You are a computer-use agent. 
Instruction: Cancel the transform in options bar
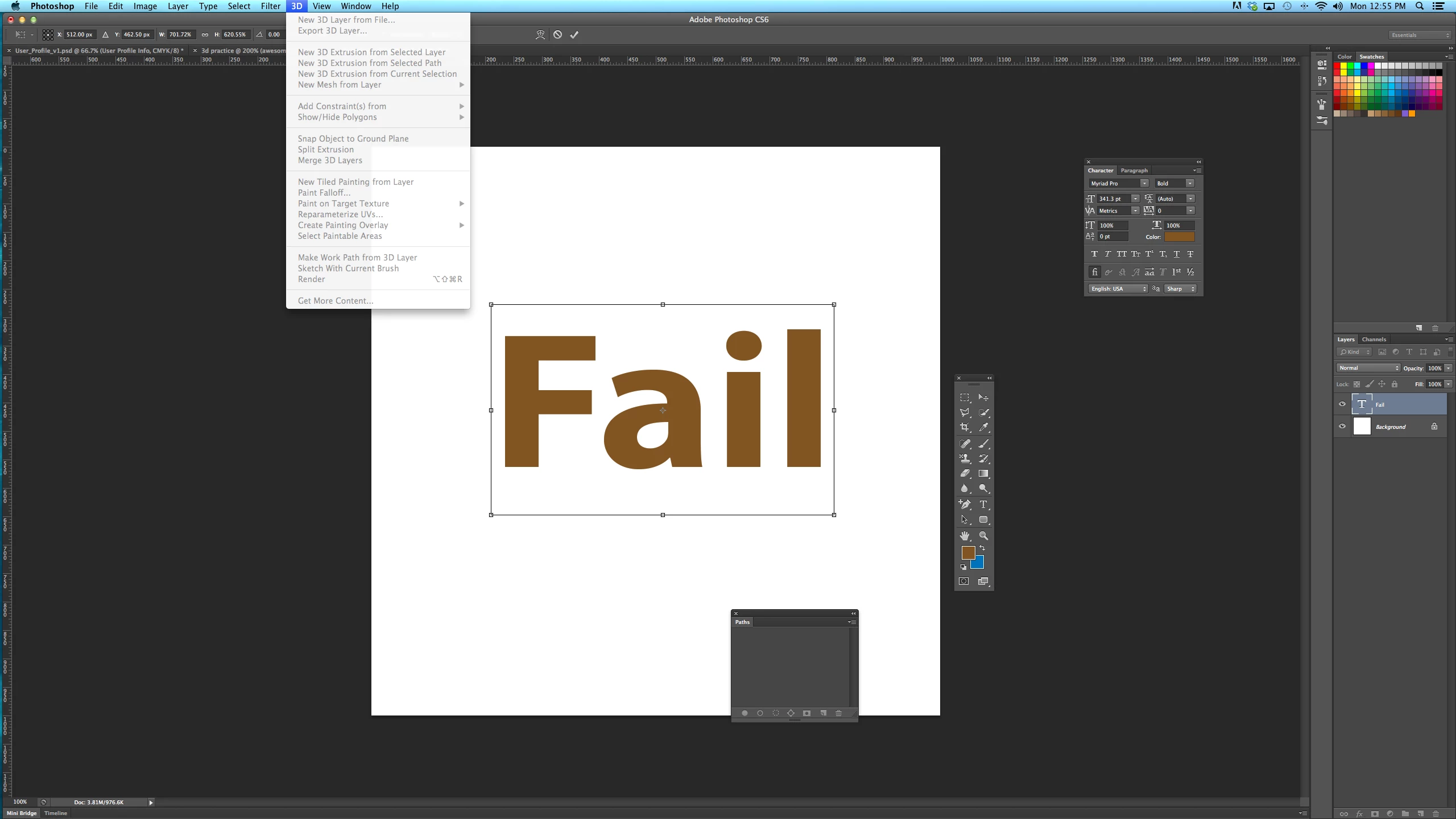coord(557,35)
